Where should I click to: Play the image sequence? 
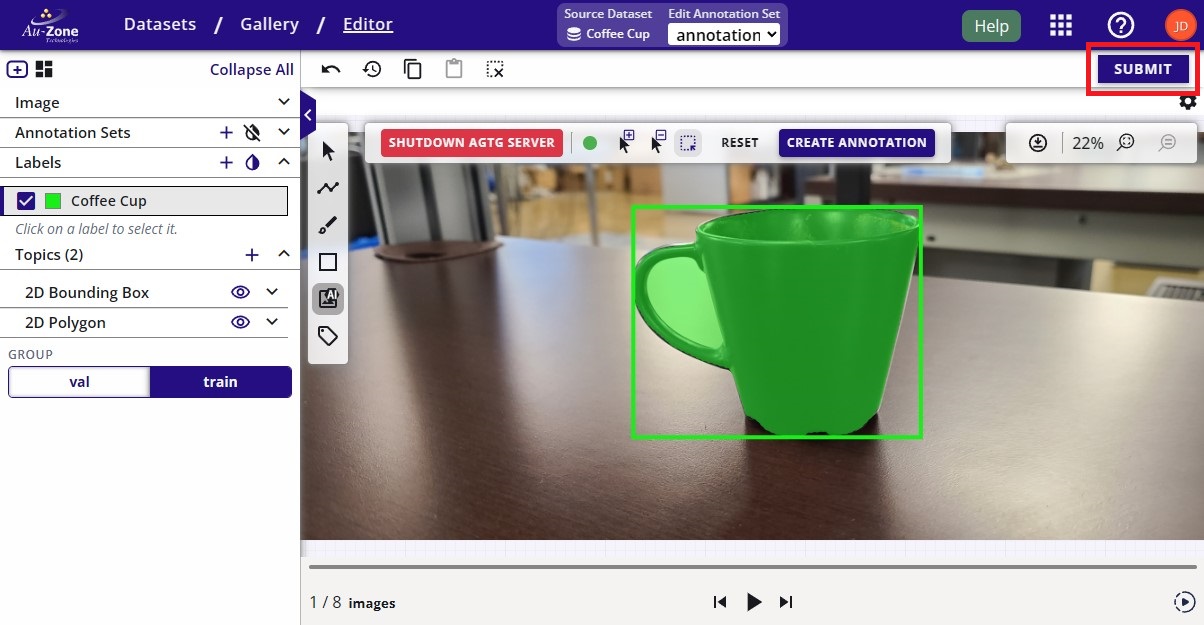point(754,602)
